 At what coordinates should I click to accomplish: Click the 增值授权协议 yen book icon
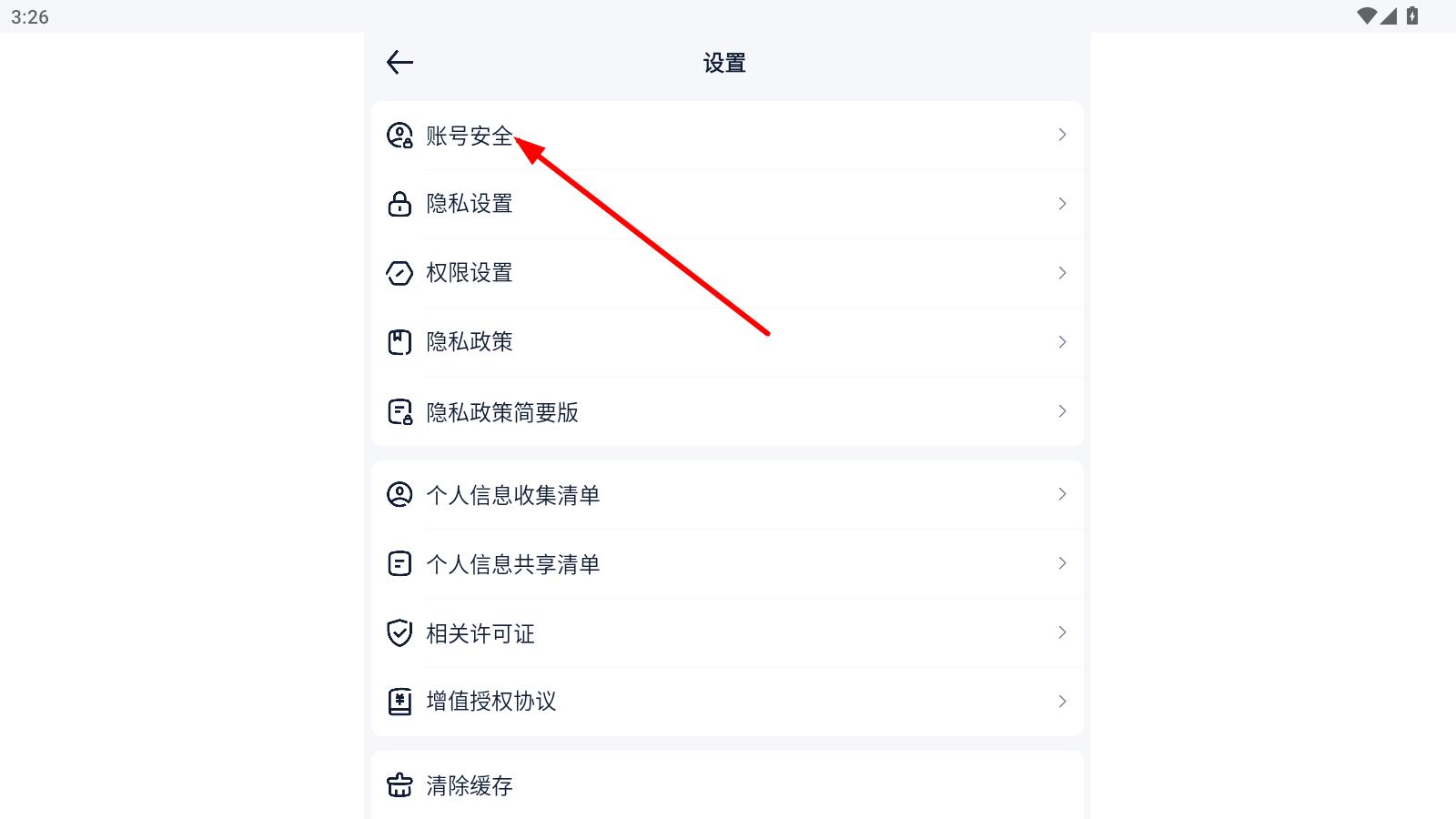click(x=399, y=702)
